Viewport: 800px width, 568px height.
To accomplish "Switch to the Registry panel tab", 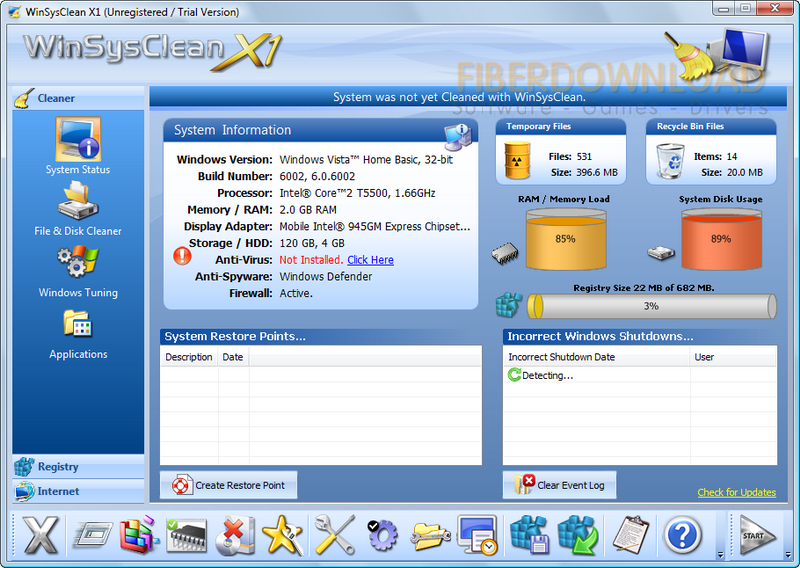I will (x=78, y=466).
